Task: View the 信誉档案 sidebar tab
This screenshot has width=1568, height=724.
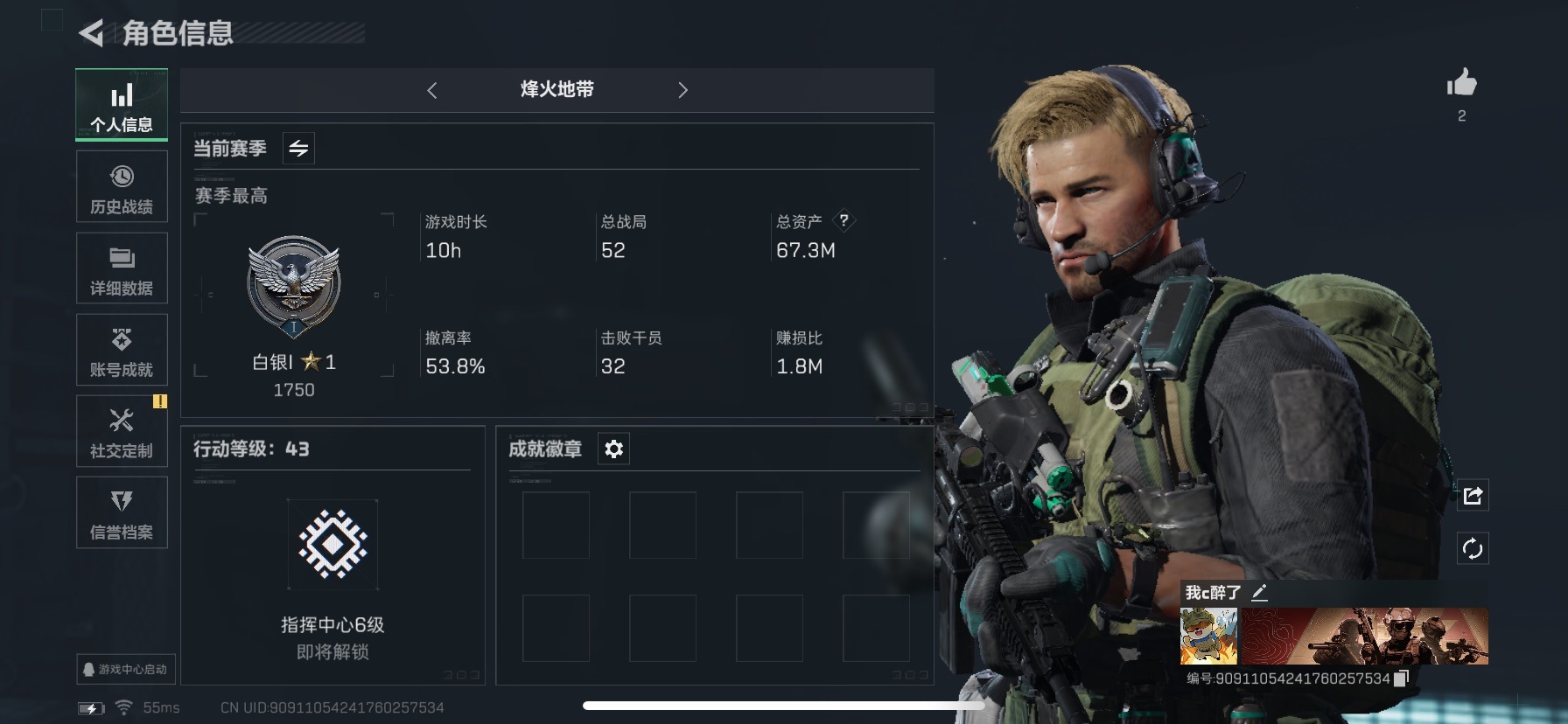Action: coord(122,513)
